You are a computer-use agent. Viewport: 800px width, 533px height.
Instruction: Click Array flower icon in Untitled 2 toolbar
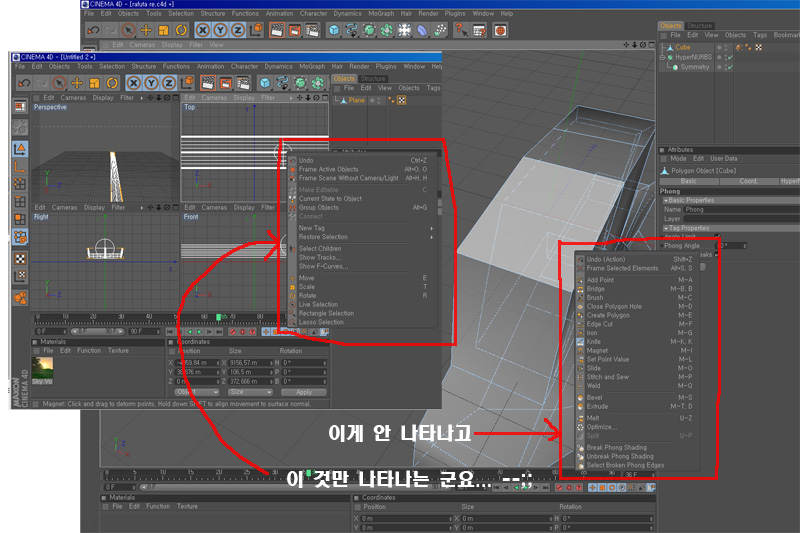pos(318,83)
